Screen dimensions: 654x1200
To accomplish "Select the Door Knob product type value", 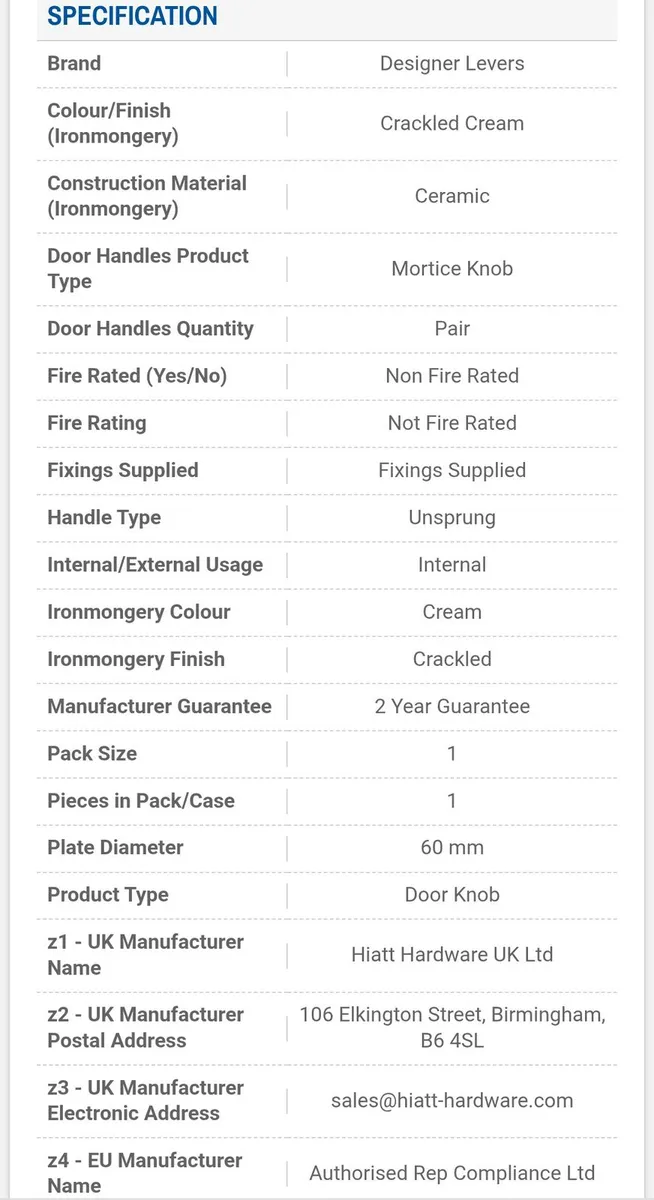I will coord(452,894).
